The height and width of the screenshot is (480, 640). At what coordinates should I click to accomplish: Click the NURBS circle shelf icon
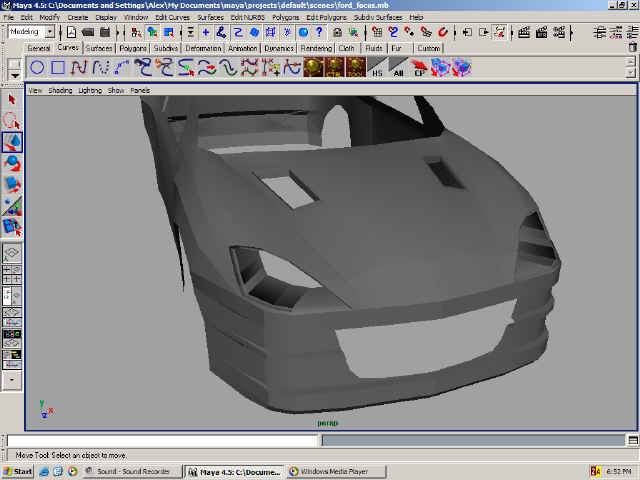point(37,68)
